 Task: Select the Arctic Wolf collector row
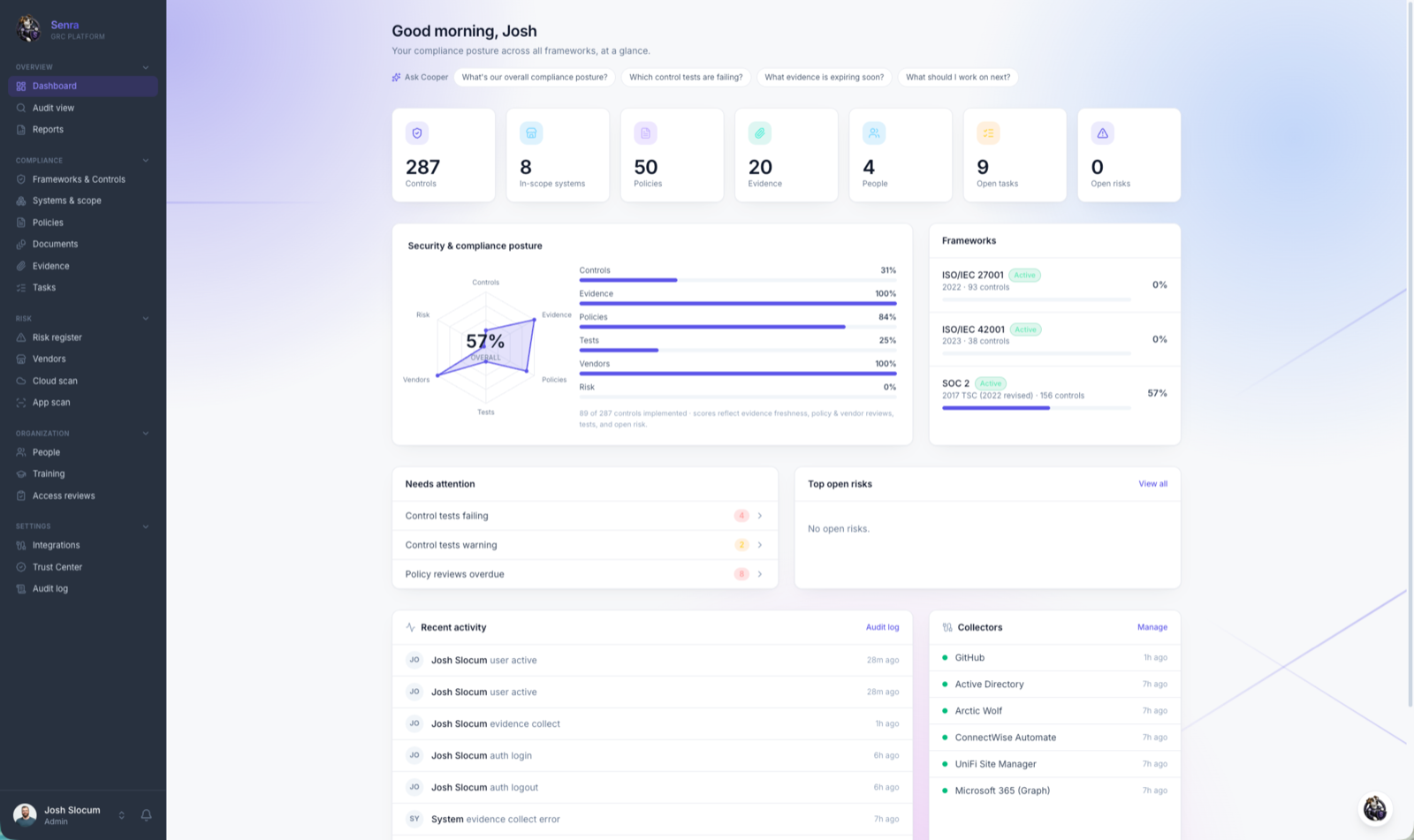tap(1054, 711)
